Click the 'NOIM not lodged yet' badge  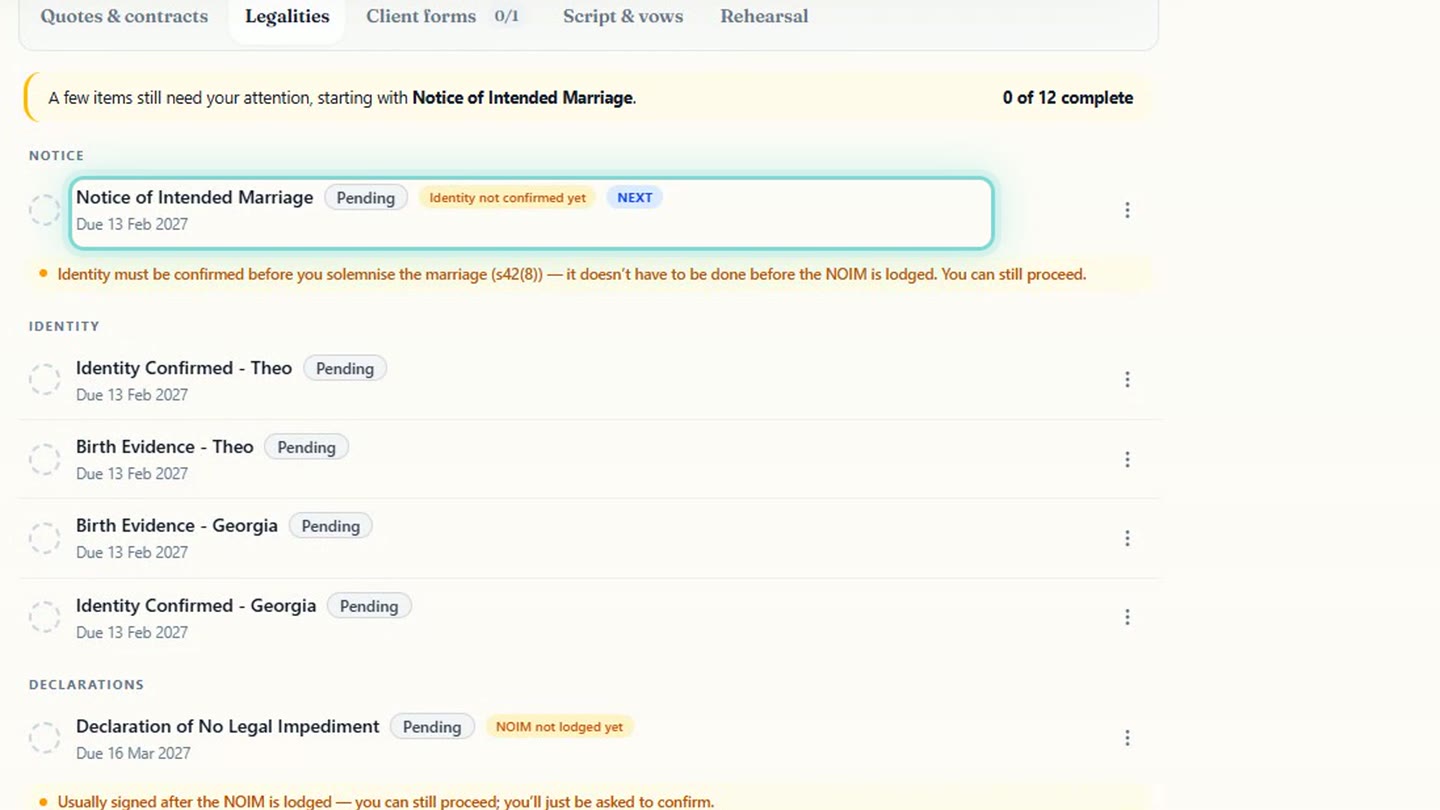559,727
